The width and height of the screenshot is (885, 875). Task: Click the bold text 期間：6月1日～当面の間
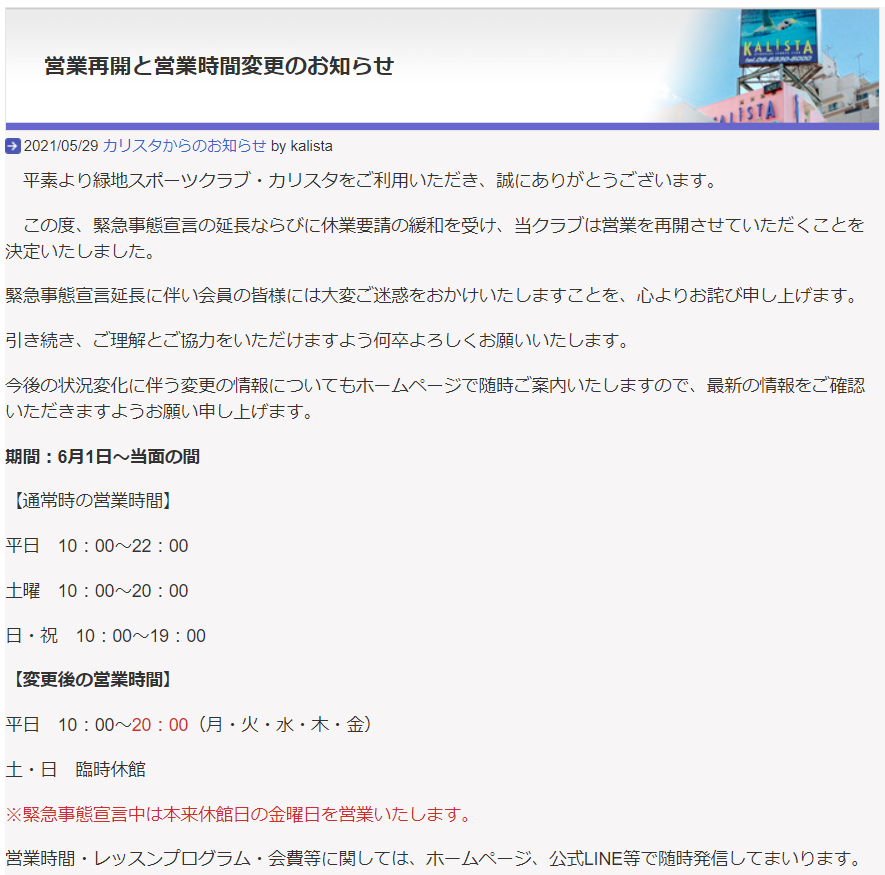pyautogui.click(x=103, y=457)
